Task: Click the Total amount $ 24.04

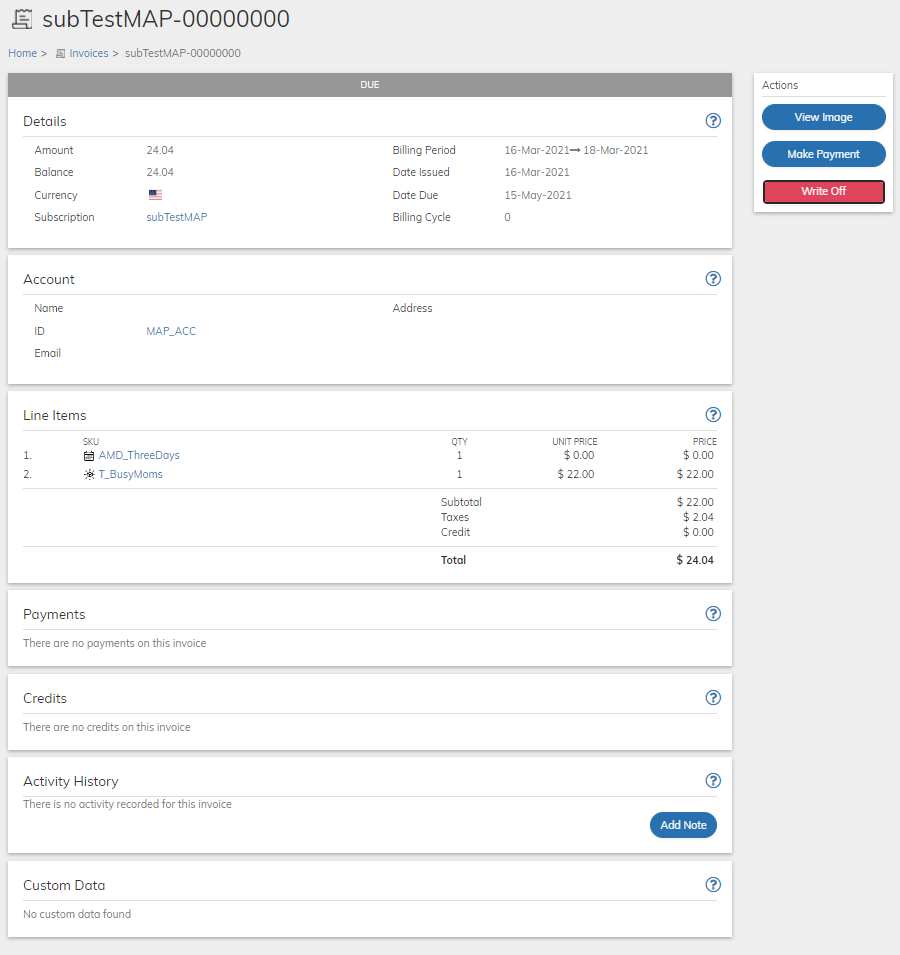Action: coord(695,560)
